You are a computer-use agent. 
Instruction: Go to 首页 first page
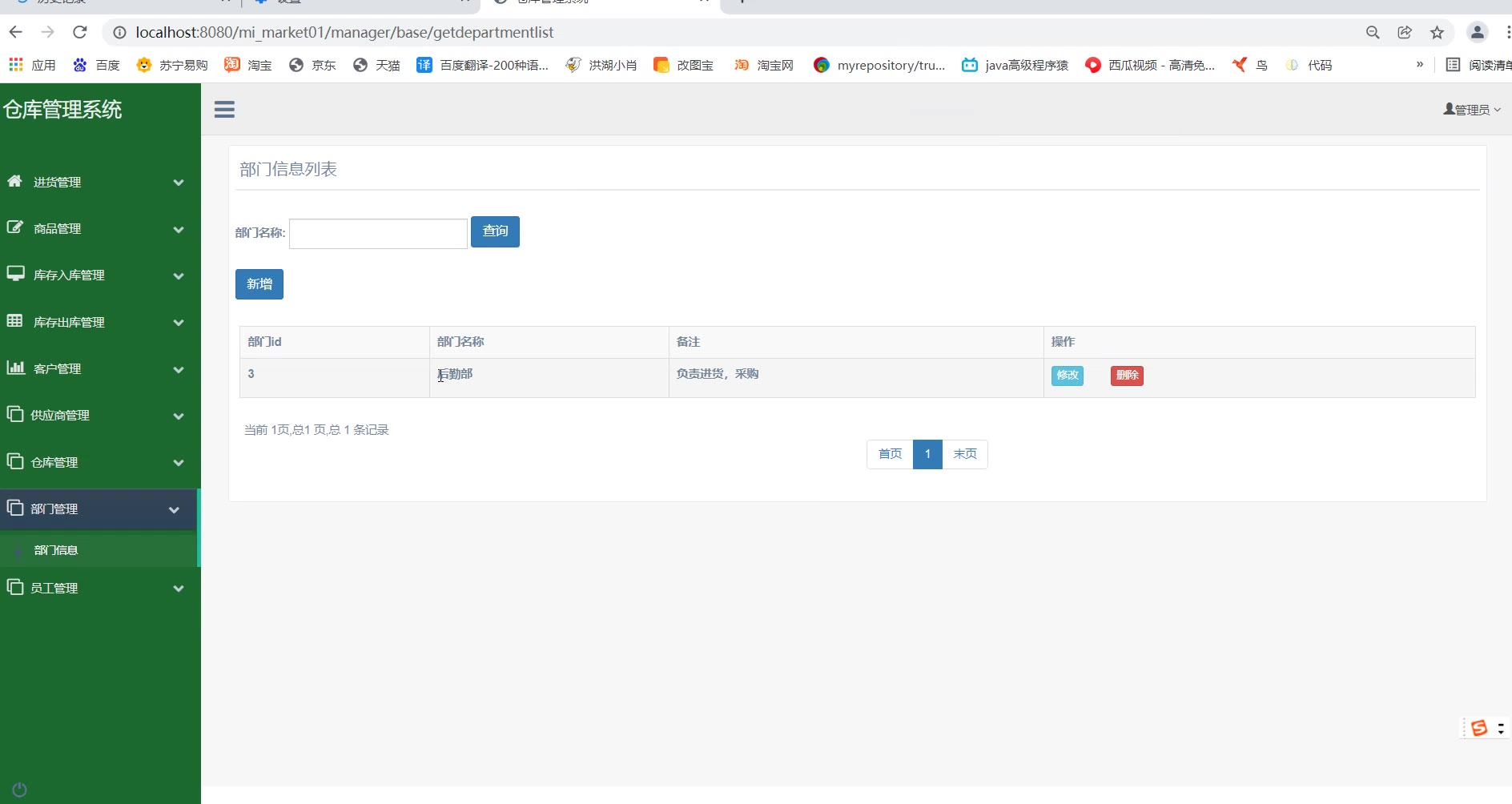click(x=890, y=454)
